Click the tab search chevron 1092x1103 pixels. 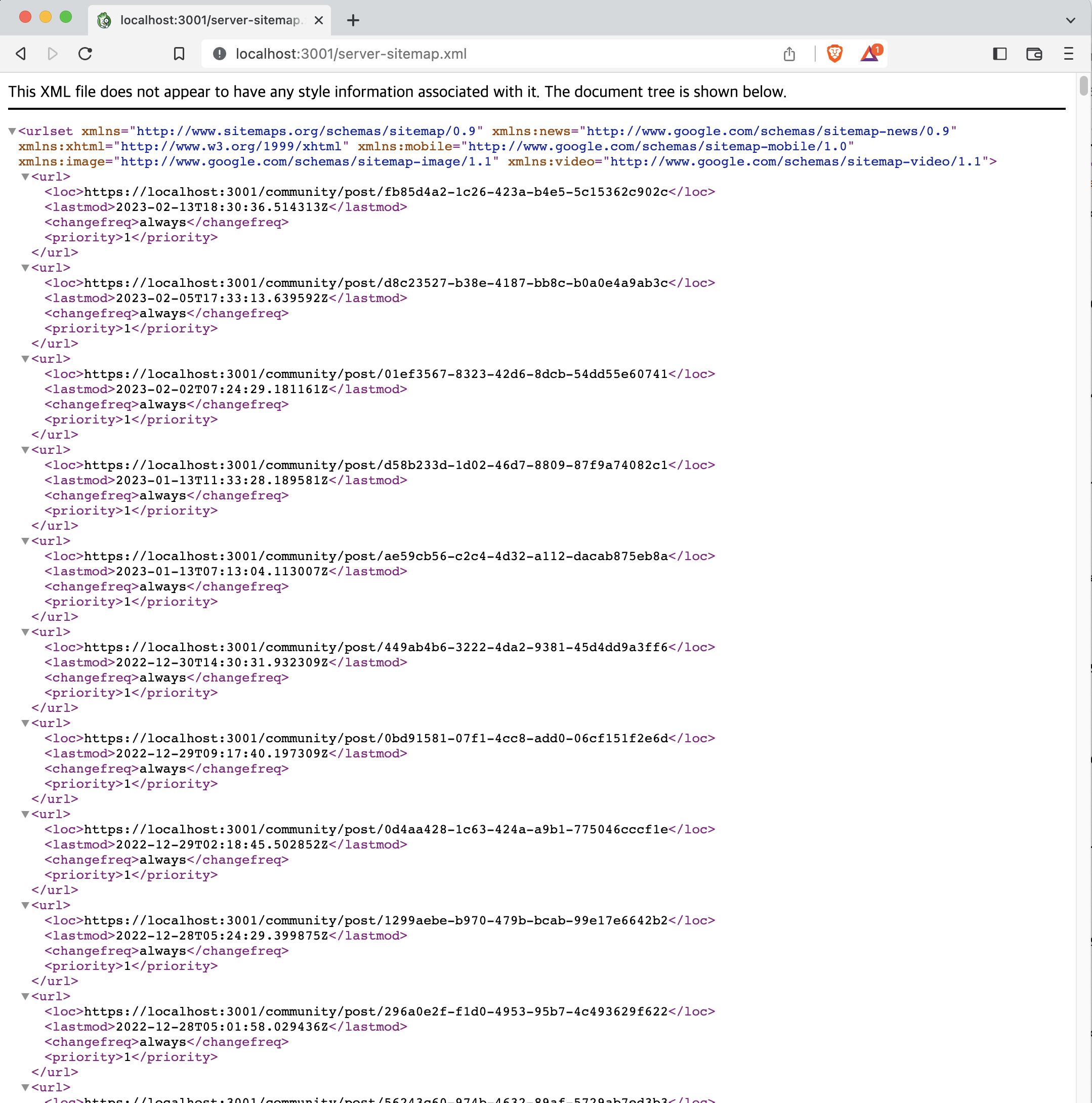click(x=1070, y=21)
